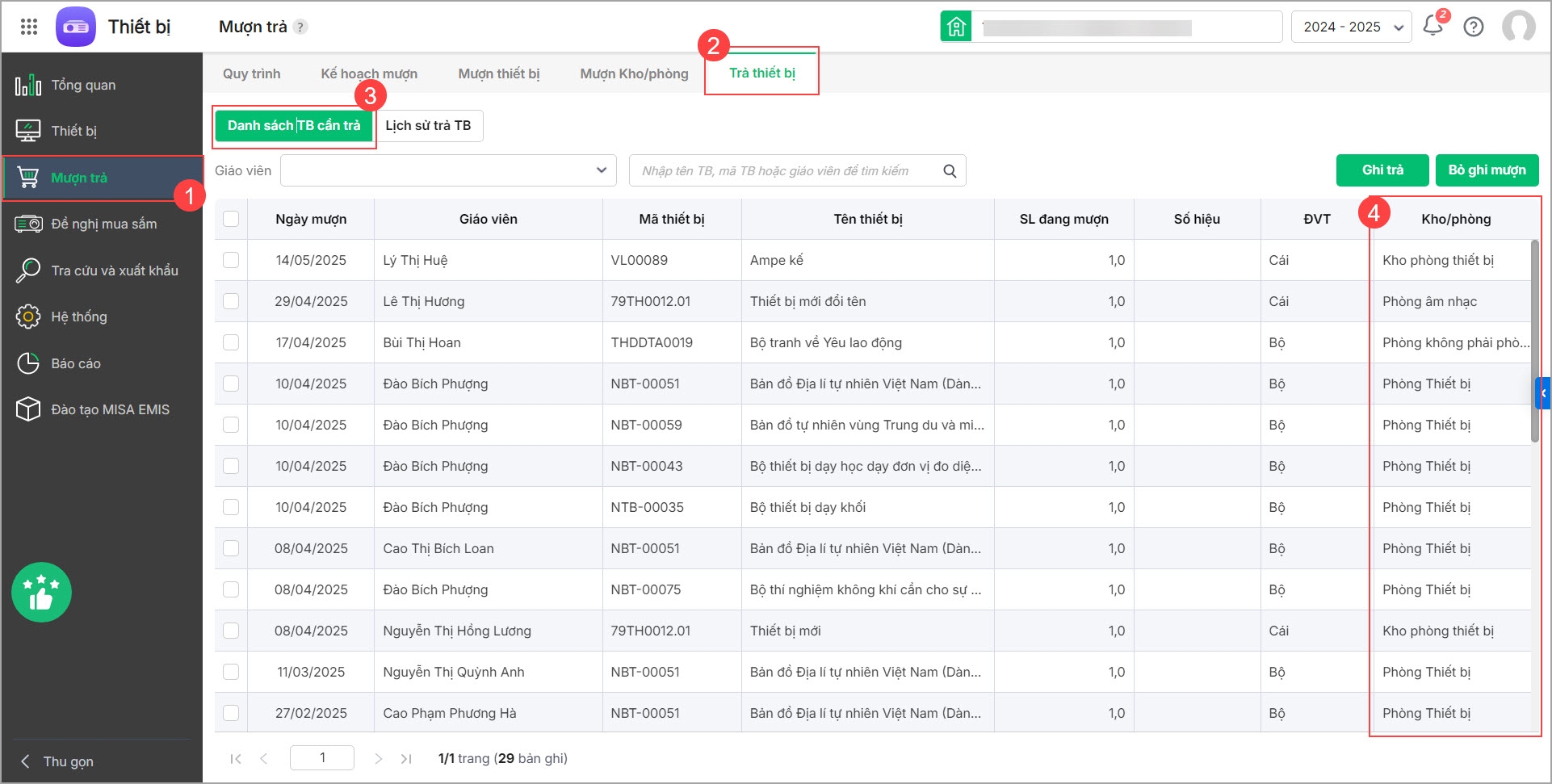Click the search magnifier icon in search box

[x=950, y=171]
